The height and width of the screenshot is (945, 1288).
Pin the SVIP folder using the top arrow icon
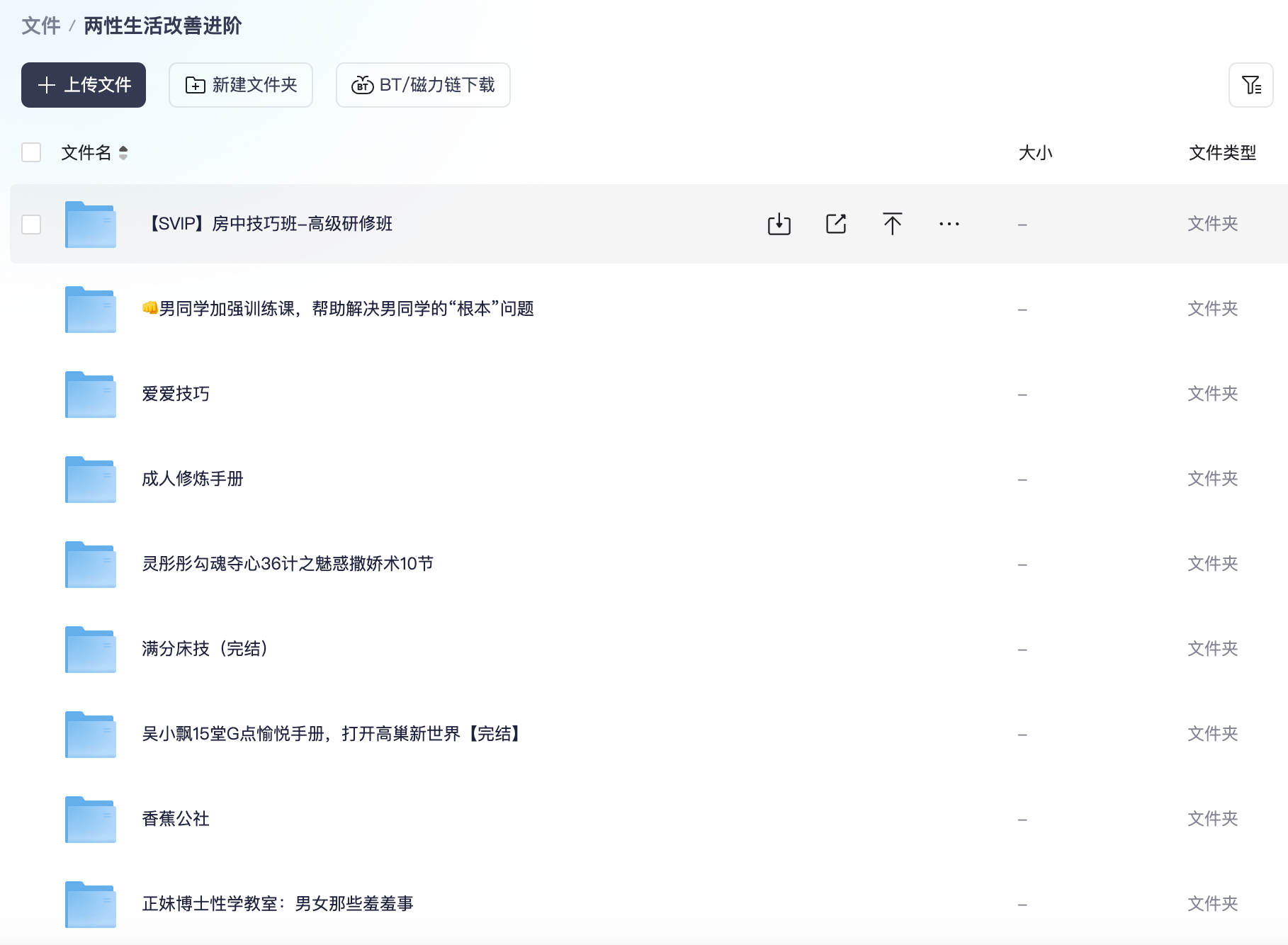[x=893, y=223]
